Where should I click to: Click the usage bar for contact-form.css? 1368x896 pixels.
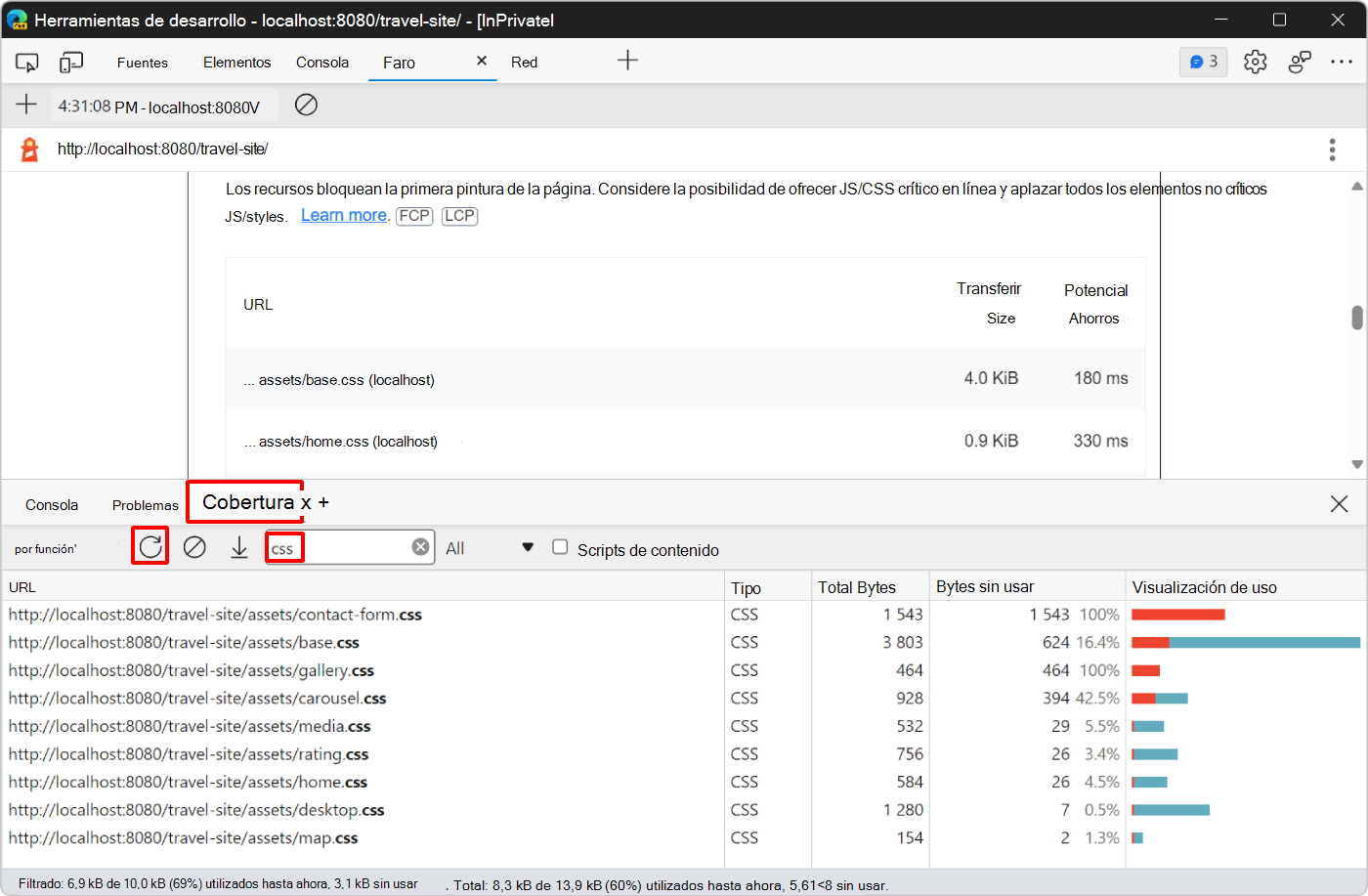(1178, 615)
